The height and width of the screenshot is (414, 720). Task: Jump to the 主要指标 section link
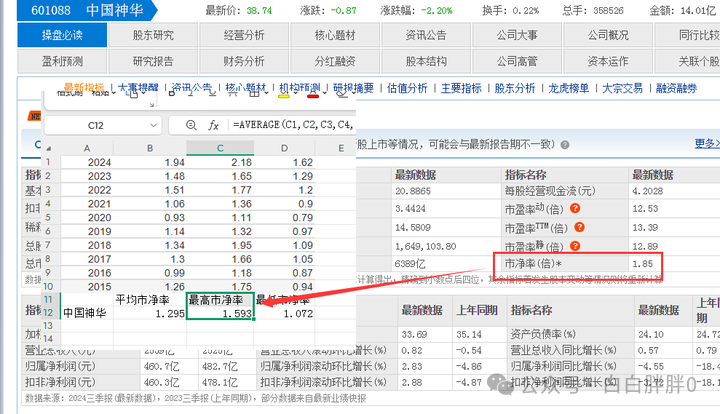(461, 88)
